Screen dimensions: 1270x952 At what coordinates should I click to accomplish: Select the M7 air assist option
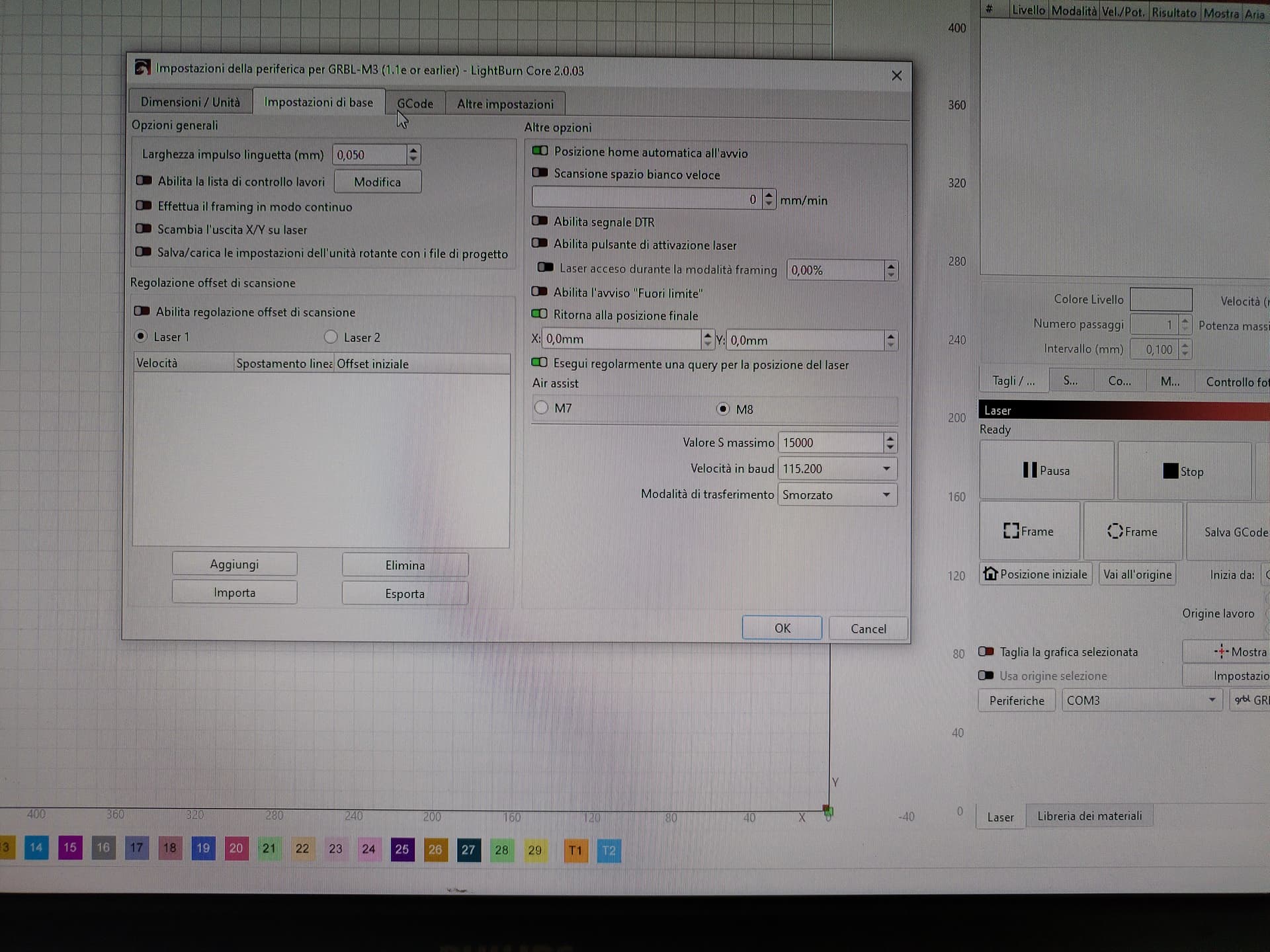coord(542,407)
